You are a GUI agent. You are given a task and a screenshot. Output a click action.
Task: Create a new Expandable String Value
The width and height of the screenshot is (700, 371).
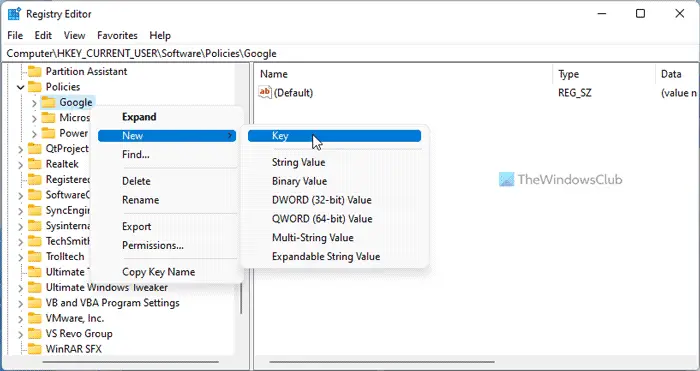pyautogui.click(x=334, y=256)
